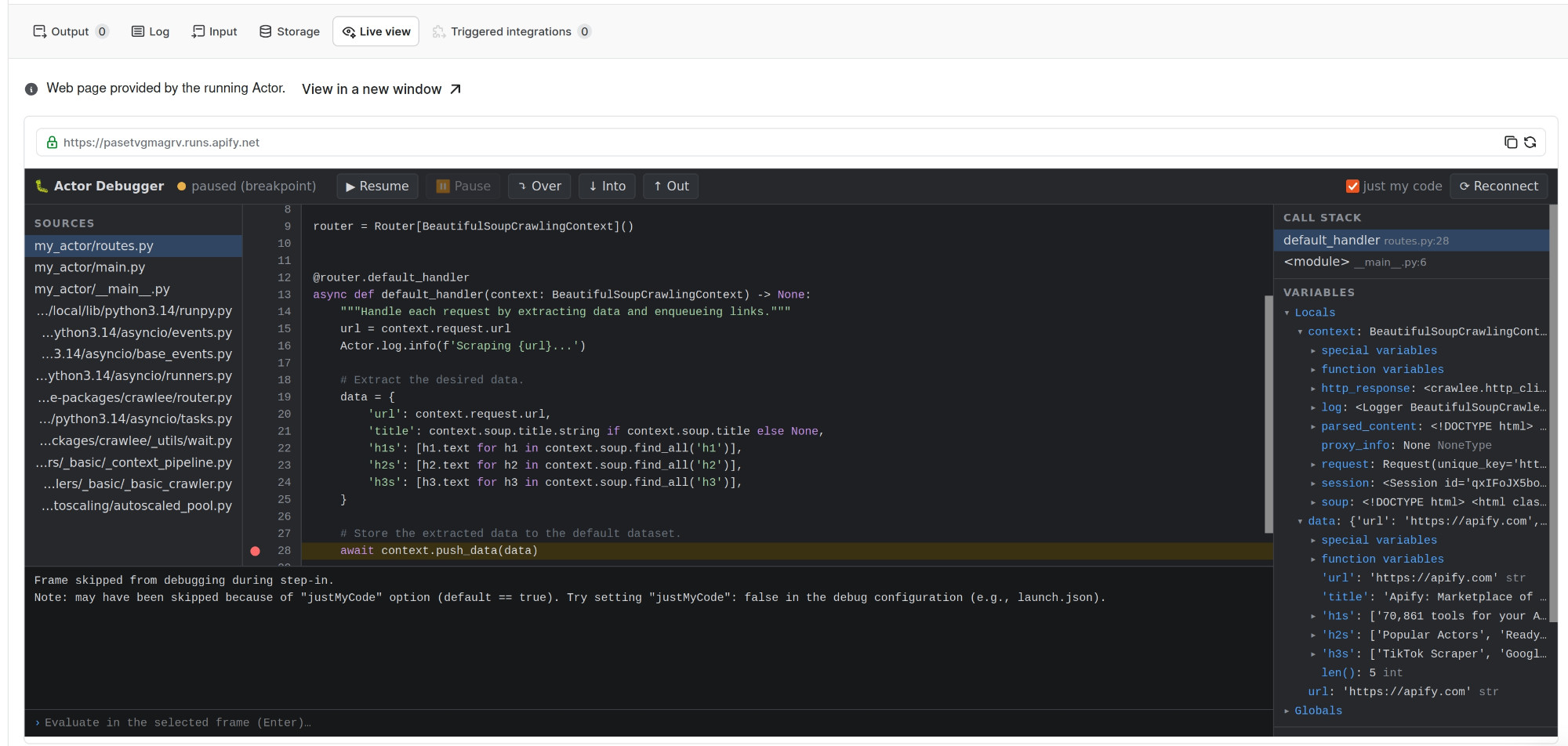This screenshot has width=1568, height=746.
Task: Collapse the Locals section
Action: (x=1287, y=313)
